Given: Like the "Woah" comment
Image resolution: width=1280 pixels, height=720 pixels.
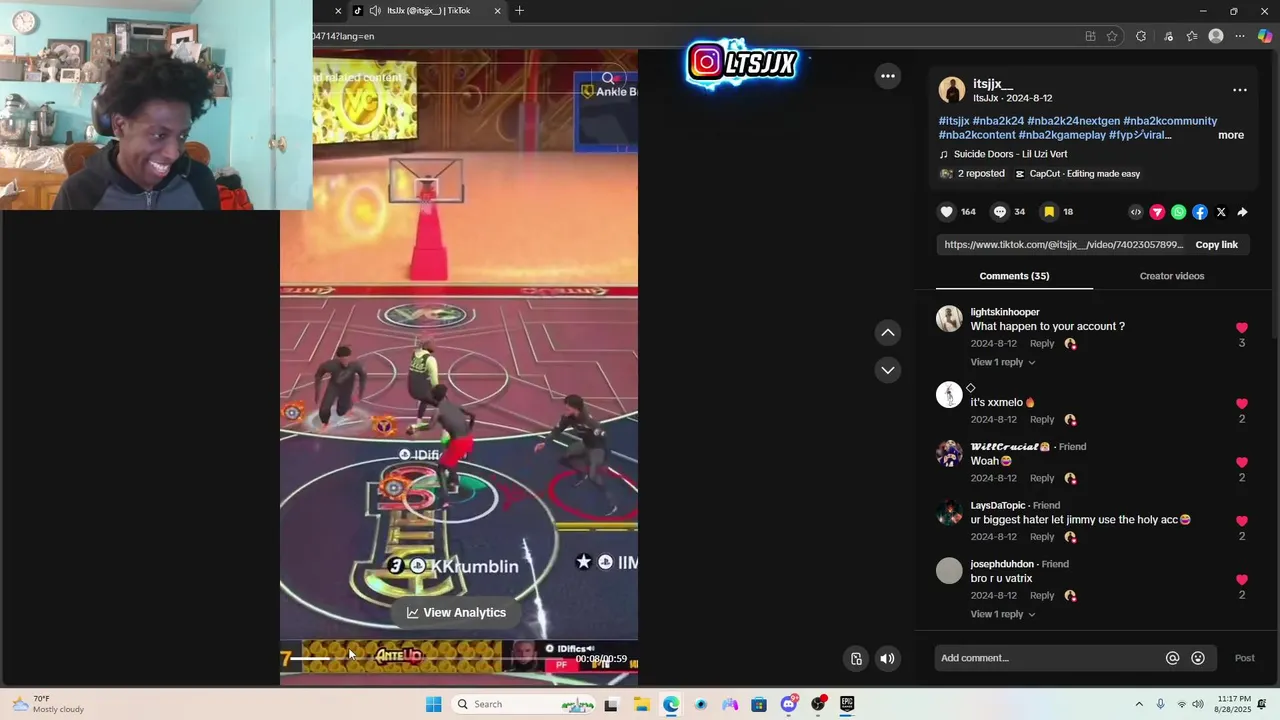Looking at the screenshot, I should (x=1242, y=463).
